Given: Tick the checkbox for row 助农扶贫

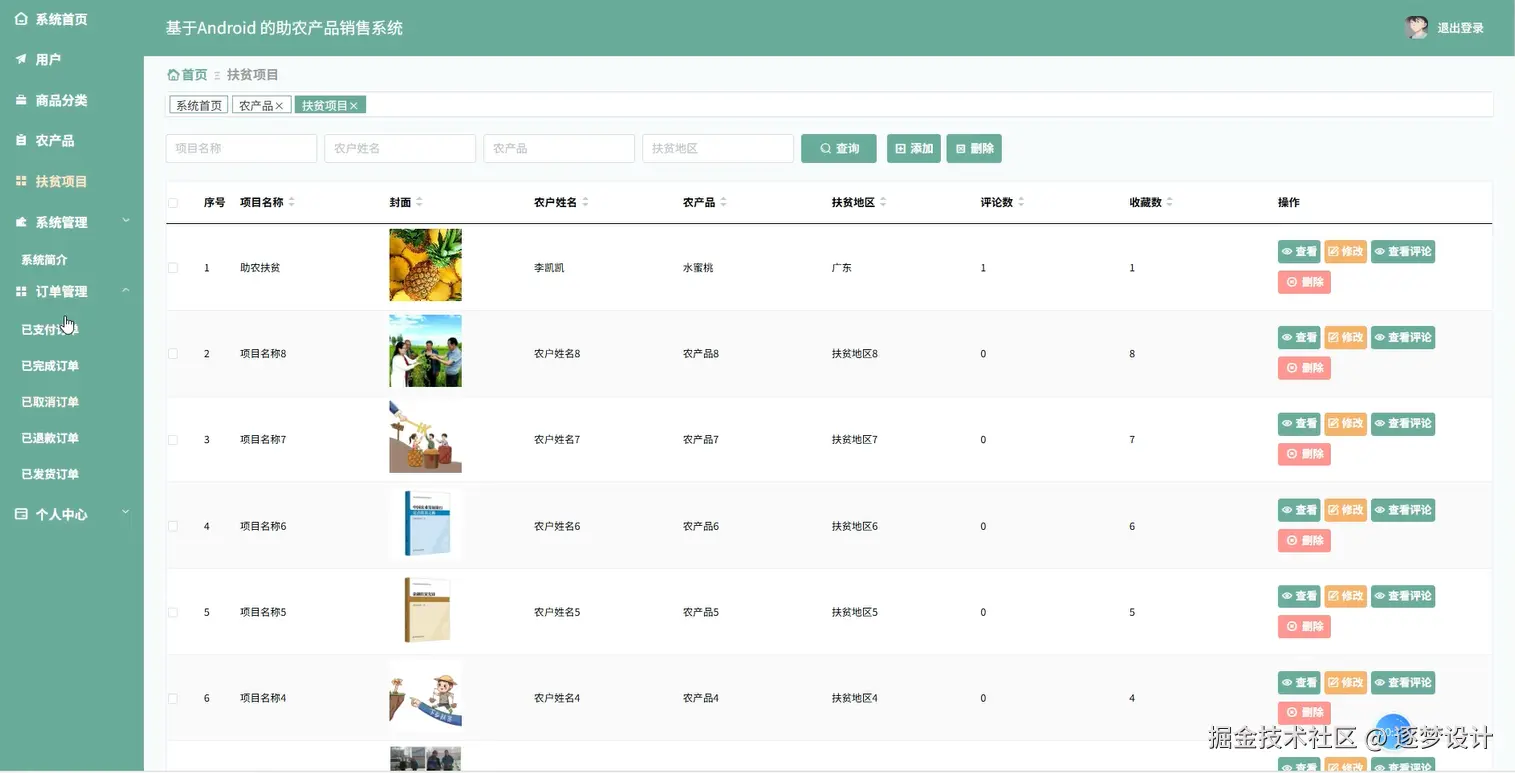Looking at the screenshot, I should click(173, 268).
